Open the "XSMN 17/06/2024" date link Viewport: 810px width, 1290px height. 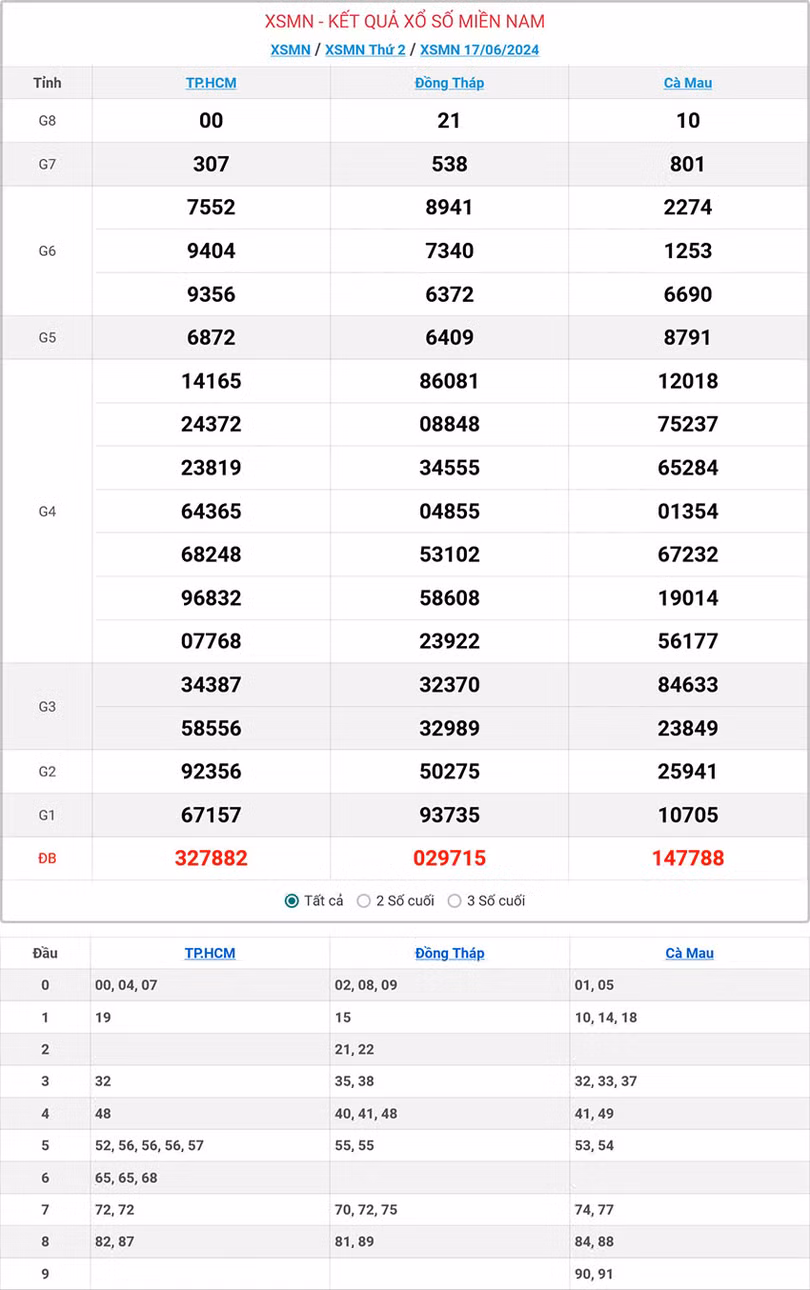click(x=478, y=49)
